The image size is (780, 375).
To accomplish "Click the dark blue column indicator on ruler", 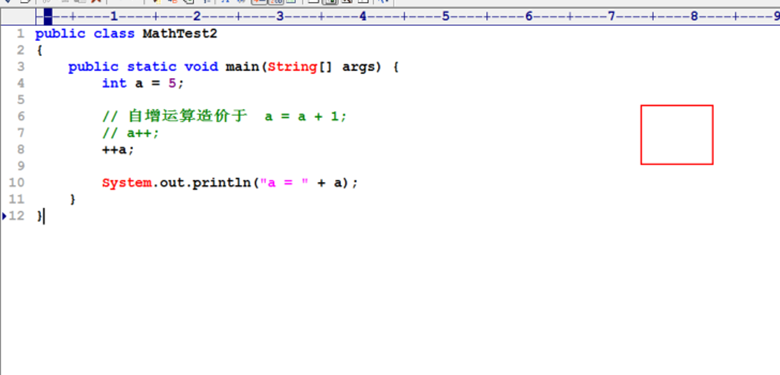I will 48,17.
